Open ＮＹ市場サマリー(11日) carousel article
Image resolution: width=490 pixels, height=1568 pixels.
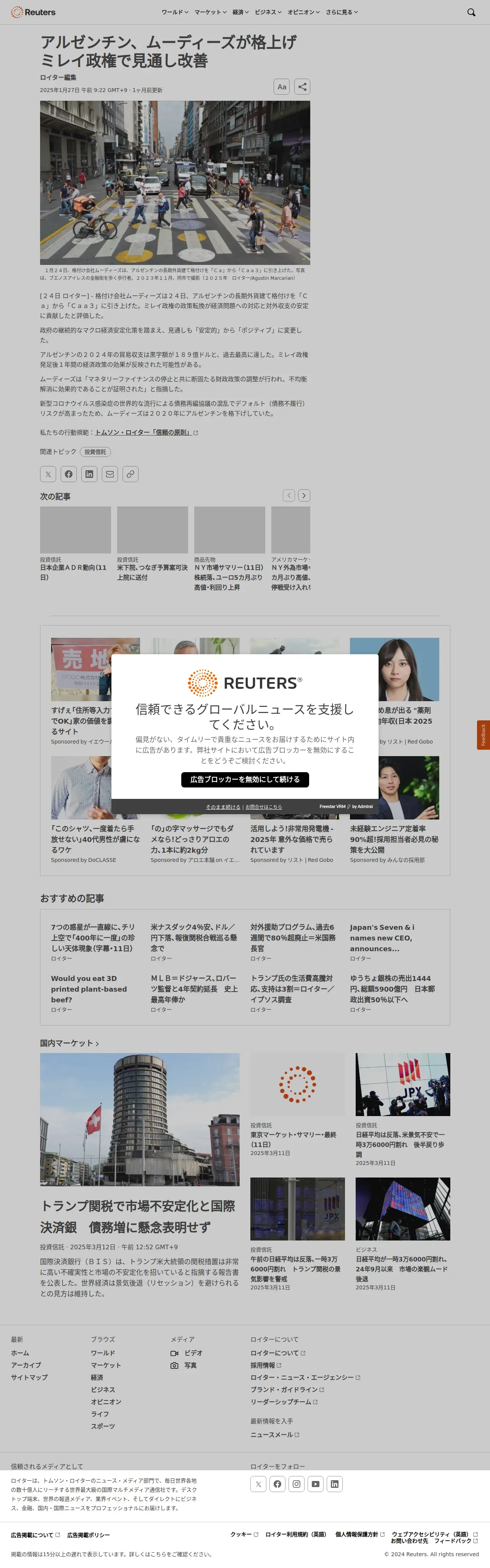[229, 578]
